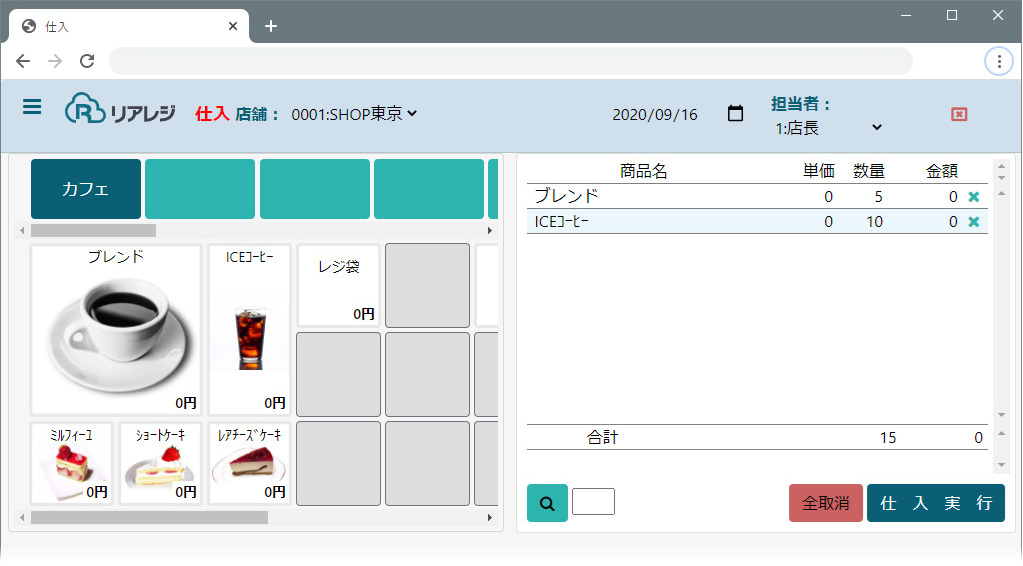Screen dimensions: 1023x566
Task: Click the product grid horizontal scrollbar thumb
Action: click(x=149, y=518)
